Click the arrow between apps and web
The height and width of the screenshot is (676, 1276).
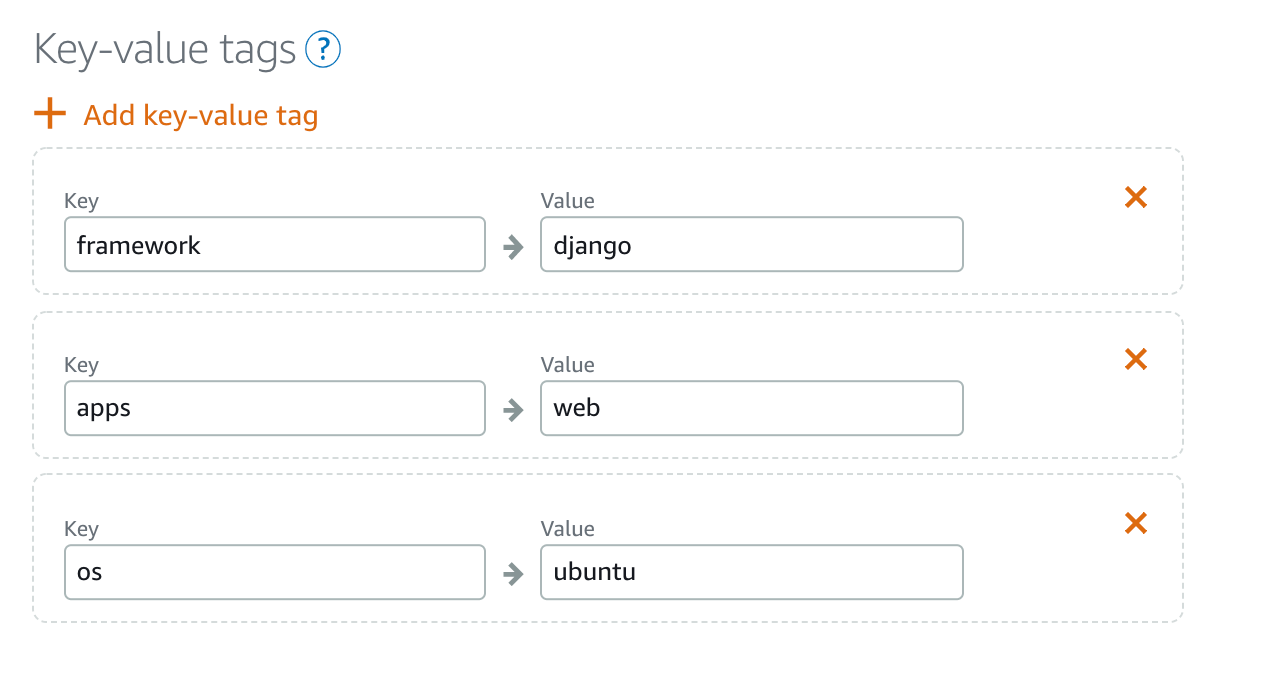(x=513, y=409)
